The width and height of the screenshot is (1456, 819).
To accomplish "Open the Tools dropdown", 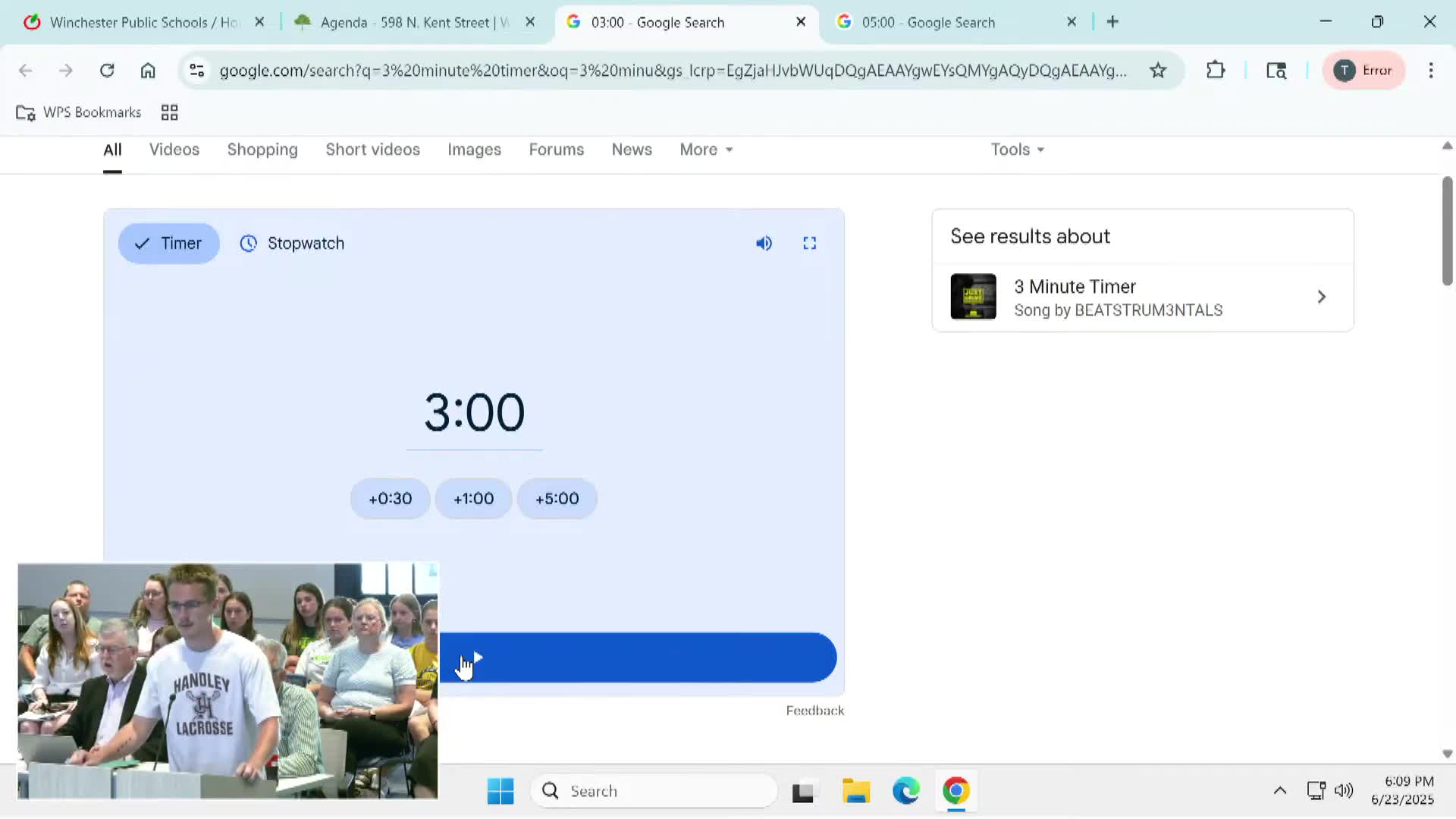I will point(1017,149).
